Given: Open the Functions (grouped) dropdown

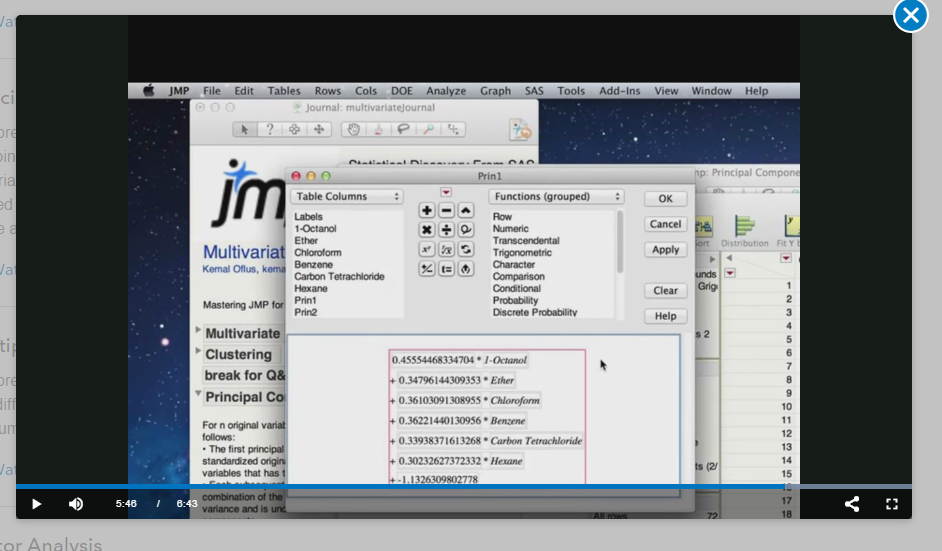Looking at the screenshot, I should click(x=556, y=196).
